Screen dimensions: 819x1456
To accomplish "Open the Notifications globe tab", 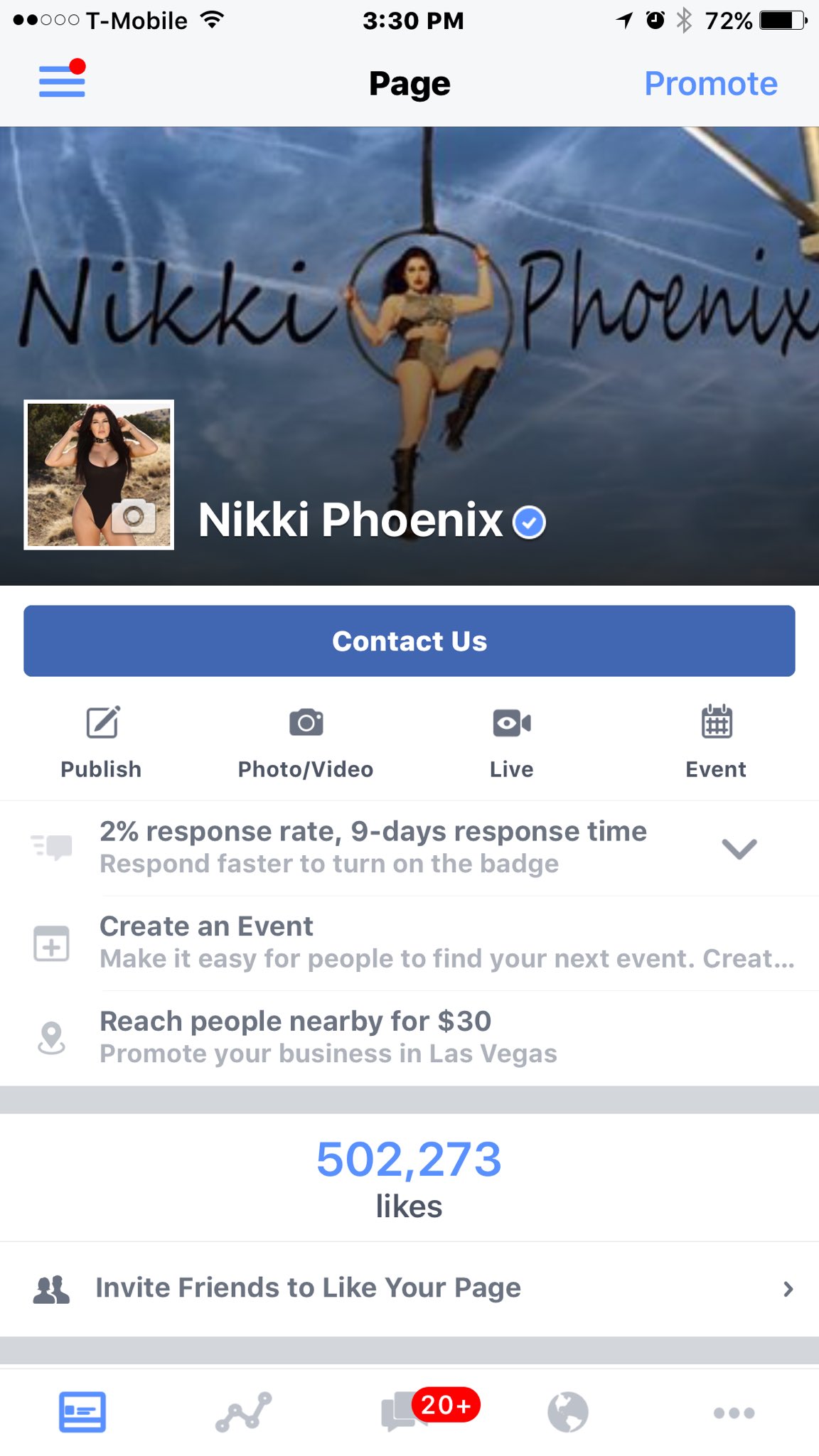I will click(x=567, y=1412).
